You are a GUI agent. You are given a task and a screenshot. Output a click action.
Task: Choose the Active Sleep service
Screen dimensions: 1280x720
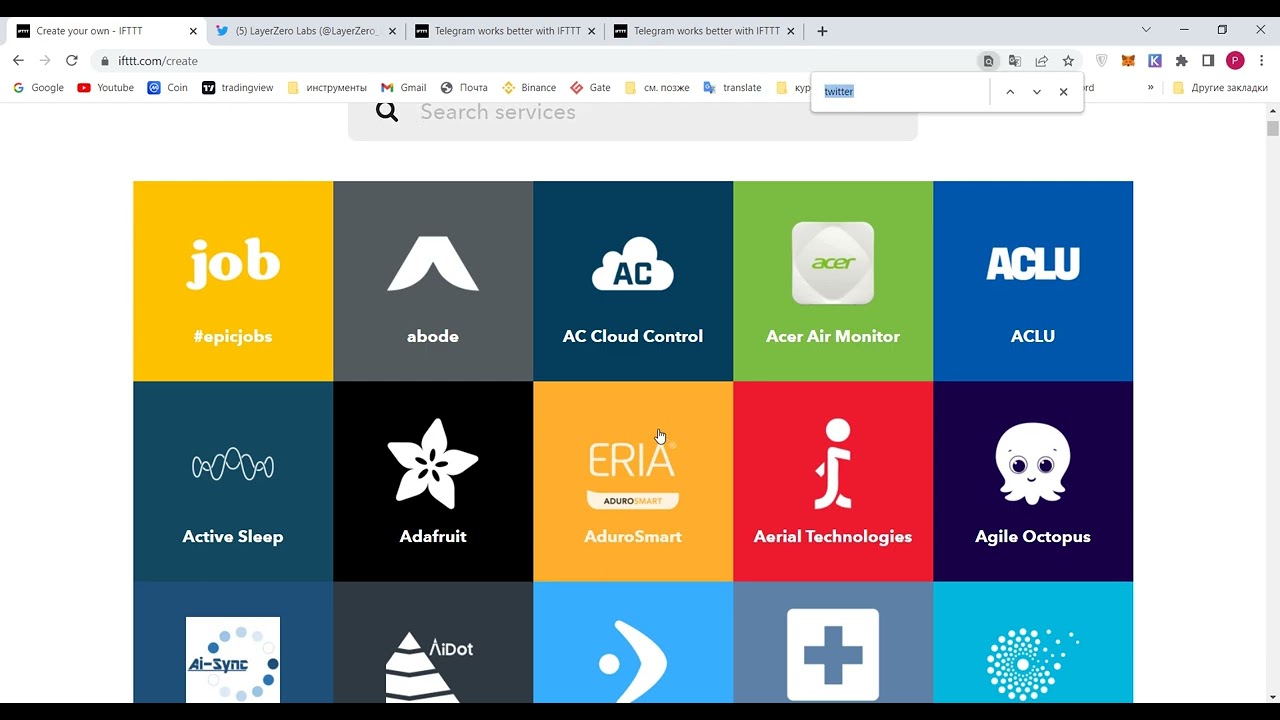click(x=233, y=481)
